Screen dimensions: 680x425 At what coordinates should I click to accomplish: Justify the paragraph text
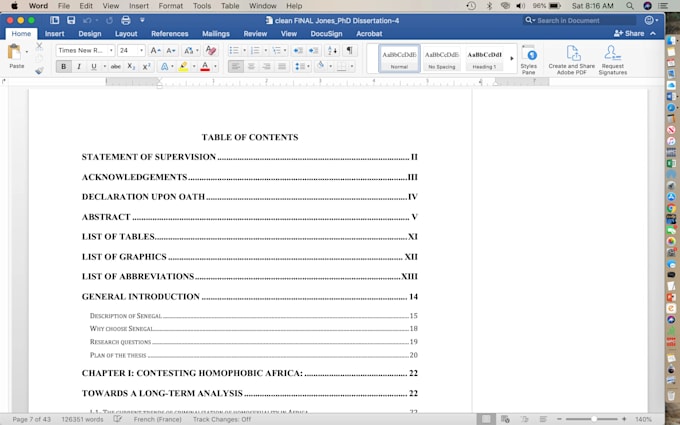coord(282,66)
